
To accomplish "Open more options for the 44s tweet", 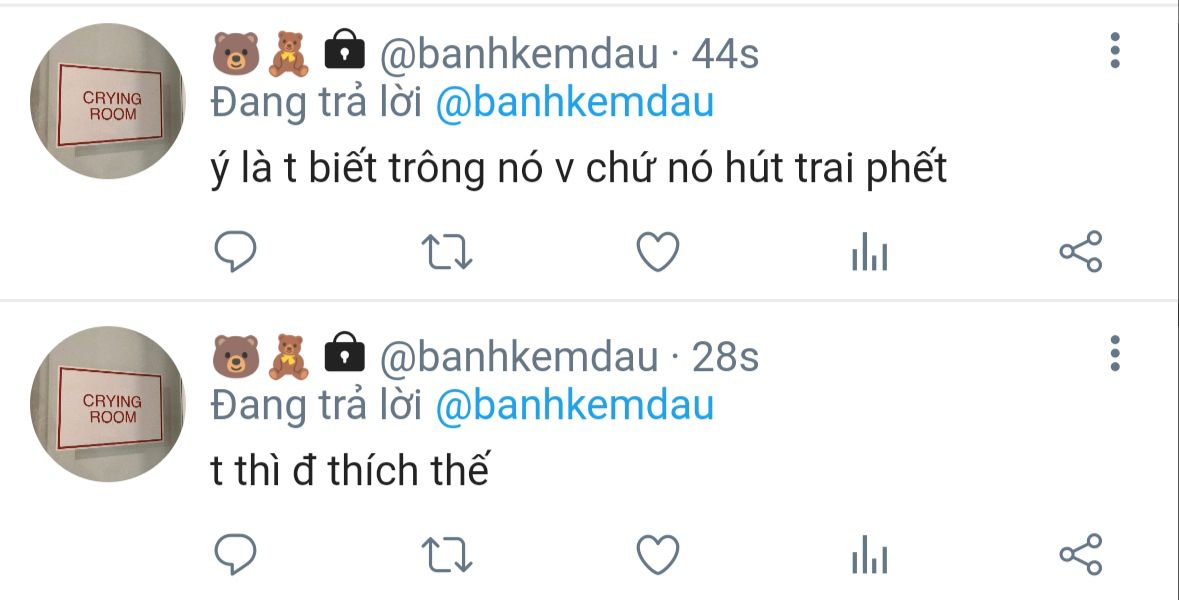I will 1115,50.
